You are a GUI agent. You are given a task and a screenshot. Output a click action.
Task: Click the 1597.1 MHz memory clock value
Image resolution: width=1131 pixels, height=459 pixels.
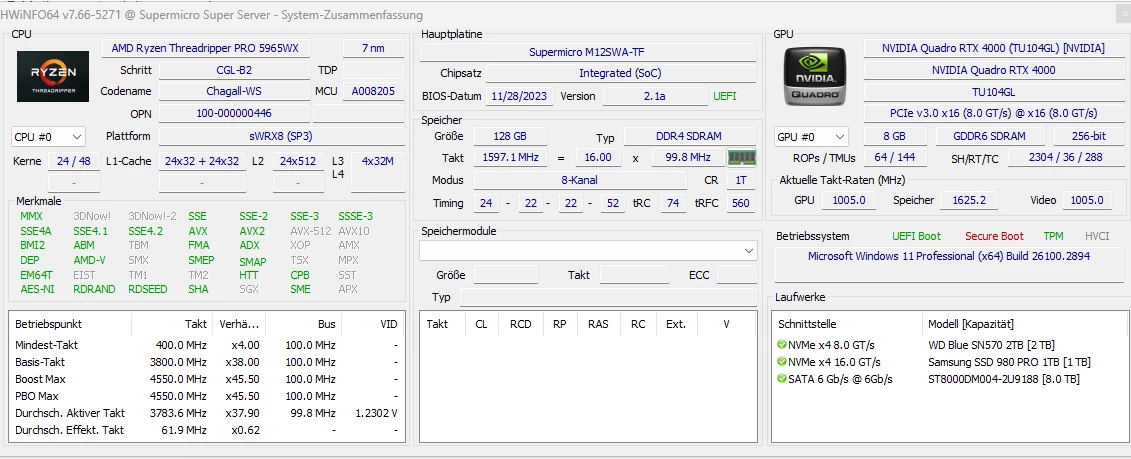click(510, 157)
